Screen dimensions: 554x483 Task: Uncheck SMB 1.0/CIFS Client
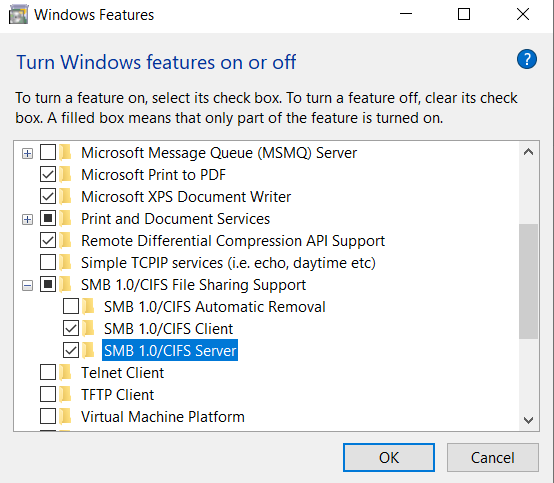(71, 329)
